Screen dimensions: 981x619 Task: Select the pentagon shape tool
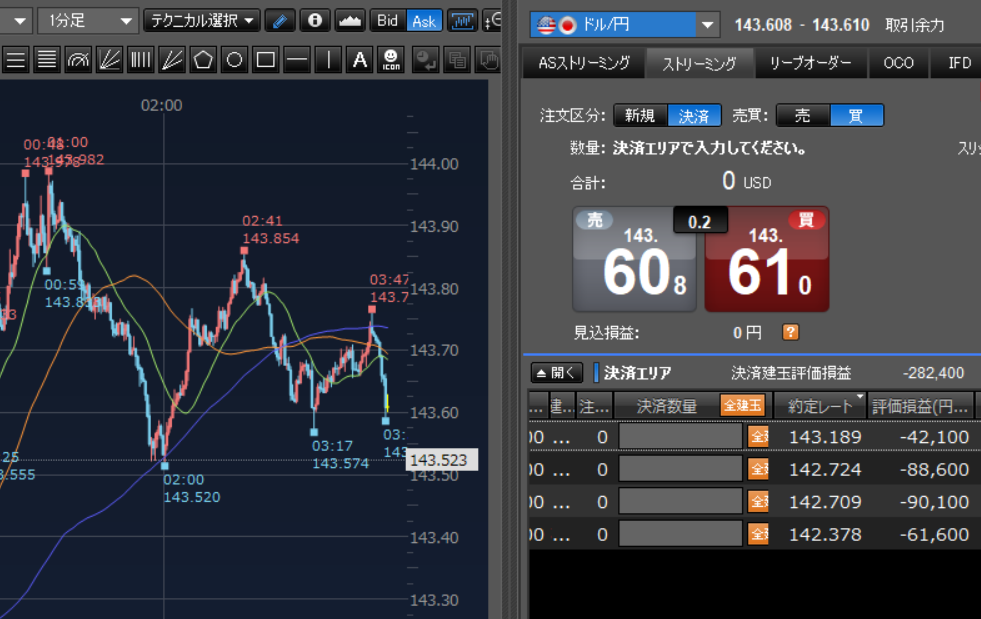tap(203, 61)
